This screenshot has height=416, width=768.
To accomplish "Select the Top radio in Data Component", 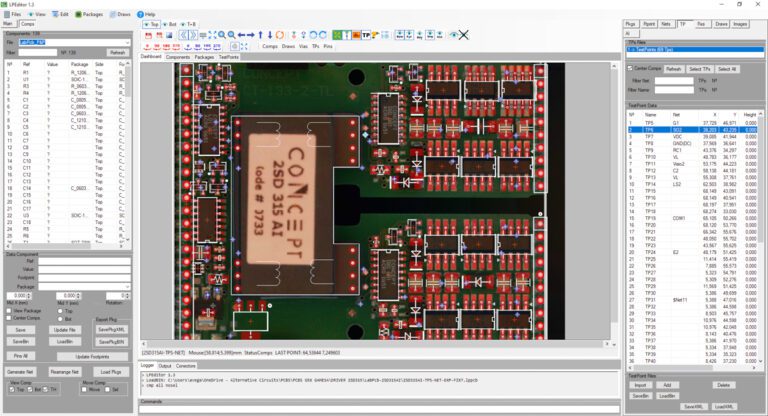I will (60, 311).
